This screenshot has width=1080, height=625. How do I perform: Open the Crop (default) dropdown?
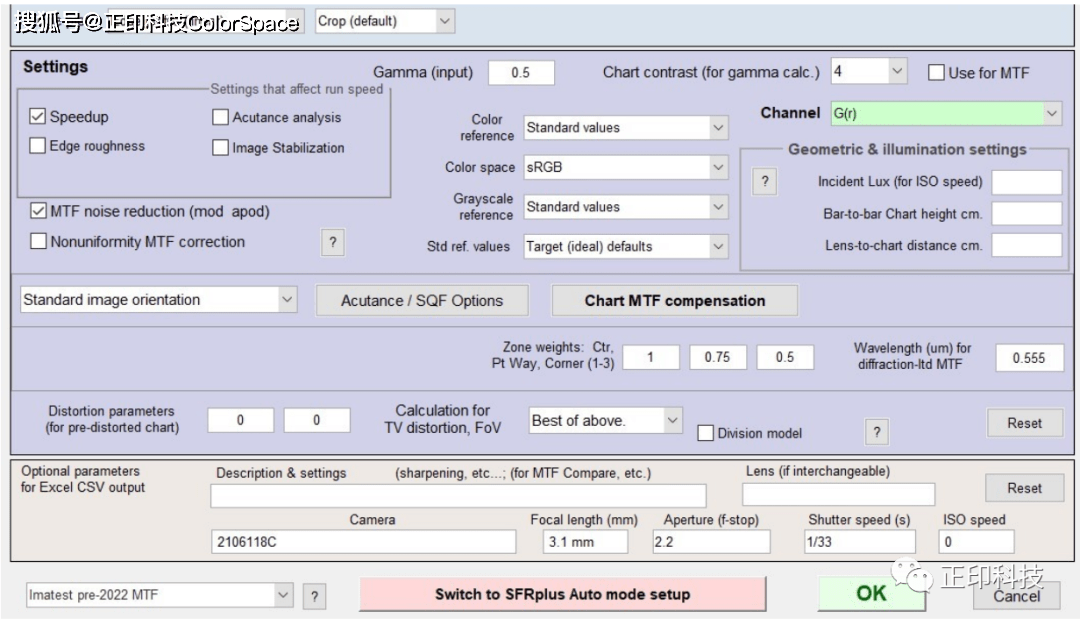(384, 21)
